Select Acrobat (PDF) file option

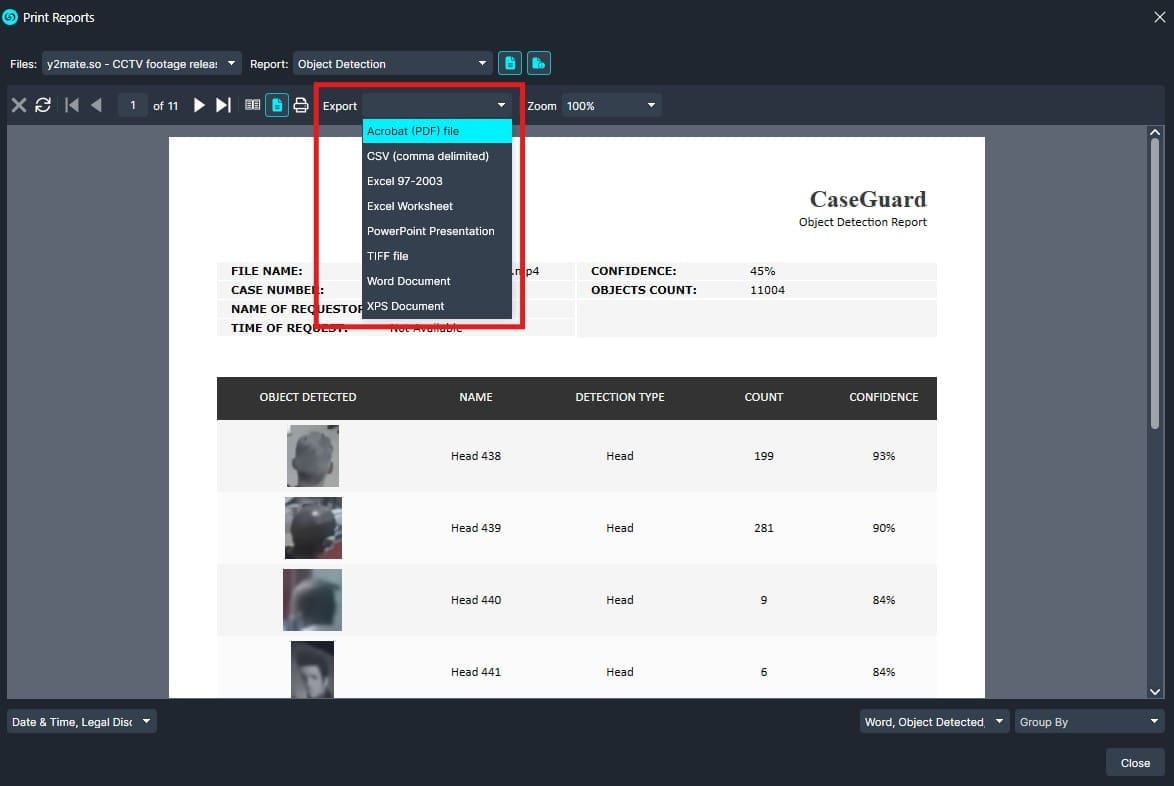click(412, 130)
